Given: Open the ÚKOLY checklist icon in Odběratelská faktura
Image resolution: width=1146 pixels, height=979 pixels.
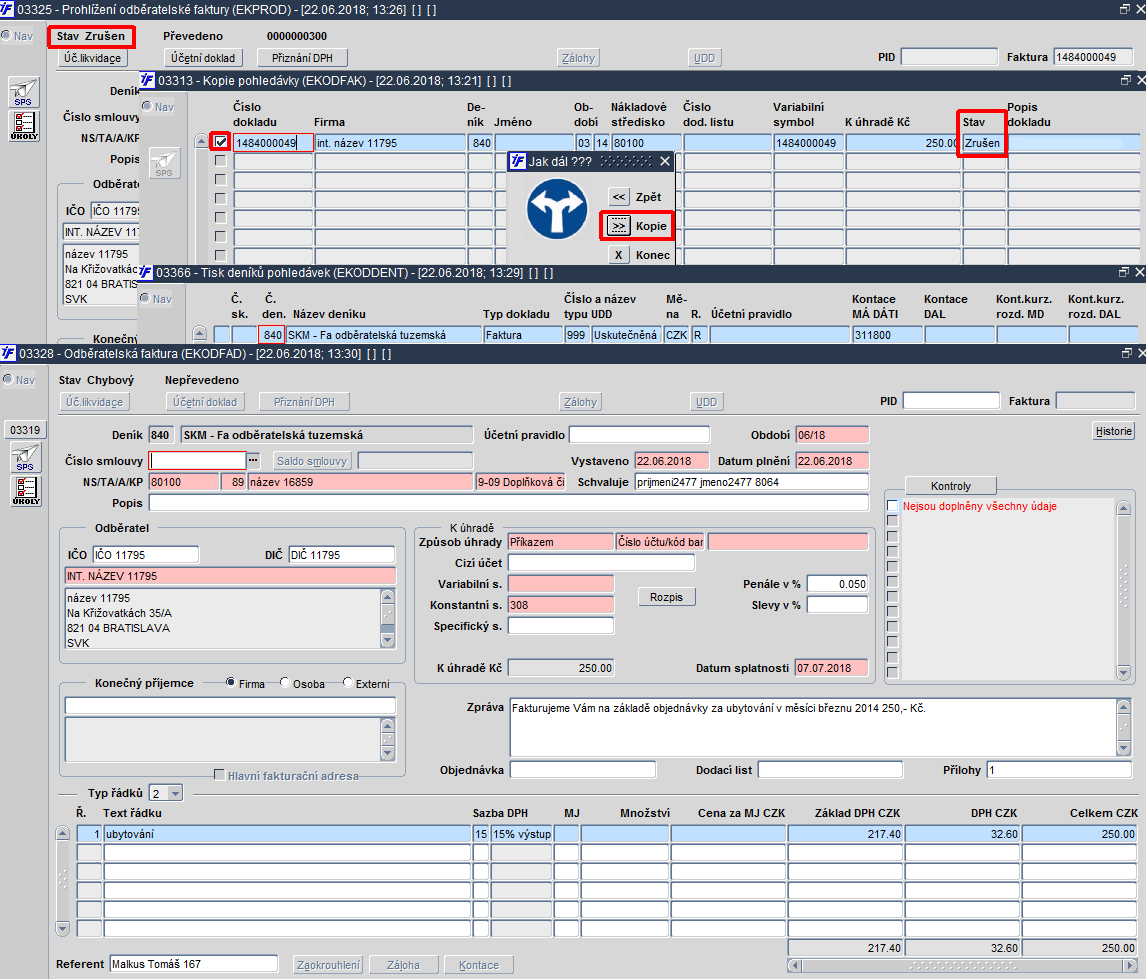Looking at the screenshot, I should pos(25,491).
